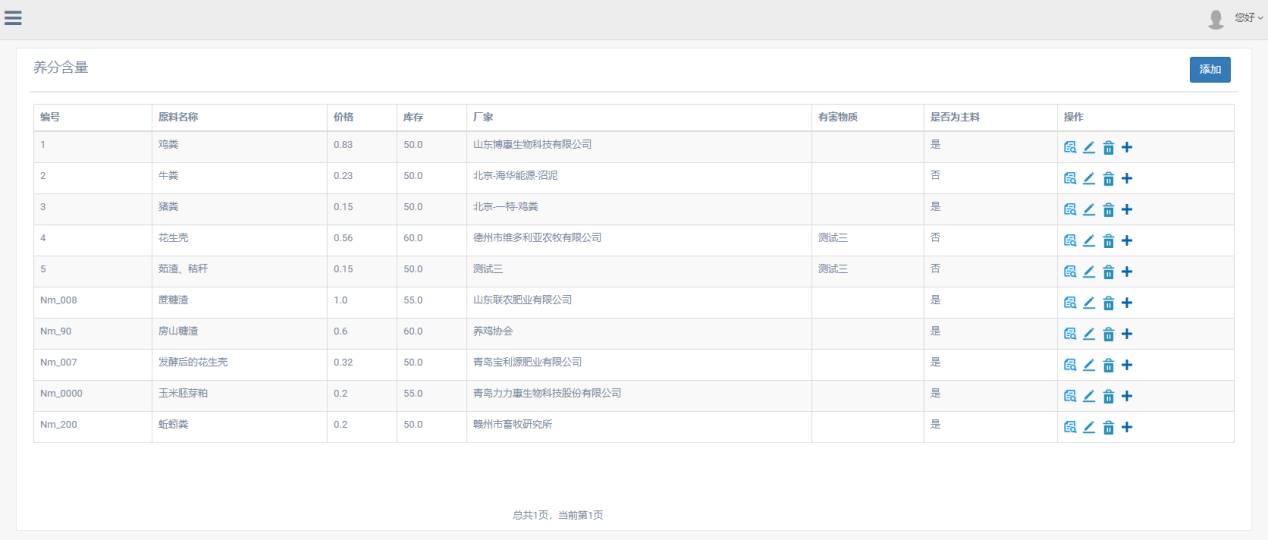Edit the 蔗糖渣 row with pencil icon
1268x540 pixels.
pyautogui.click(x=1089, y=303)
